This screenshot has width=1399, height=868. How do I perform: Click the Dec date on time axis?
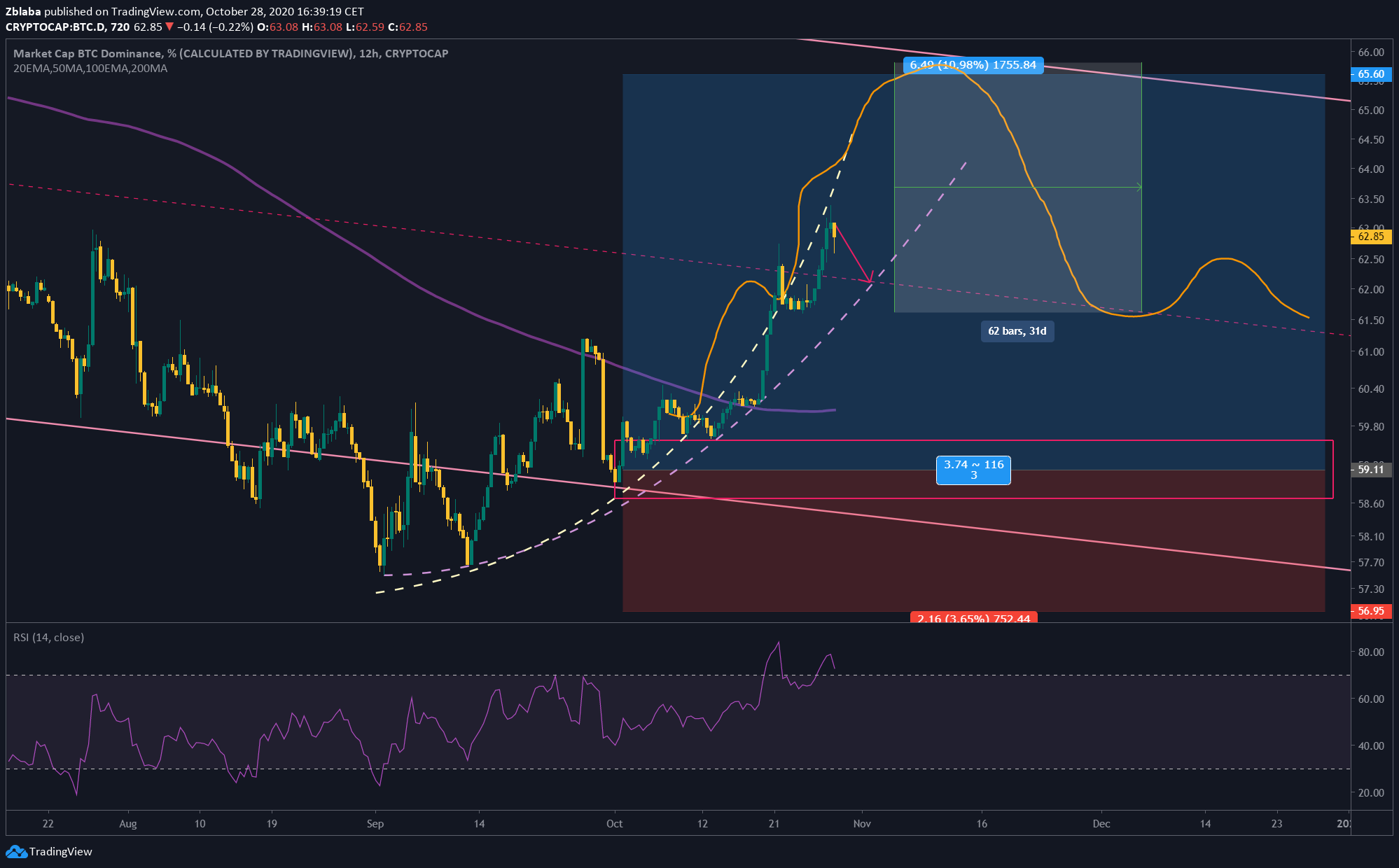point(1101,823)
